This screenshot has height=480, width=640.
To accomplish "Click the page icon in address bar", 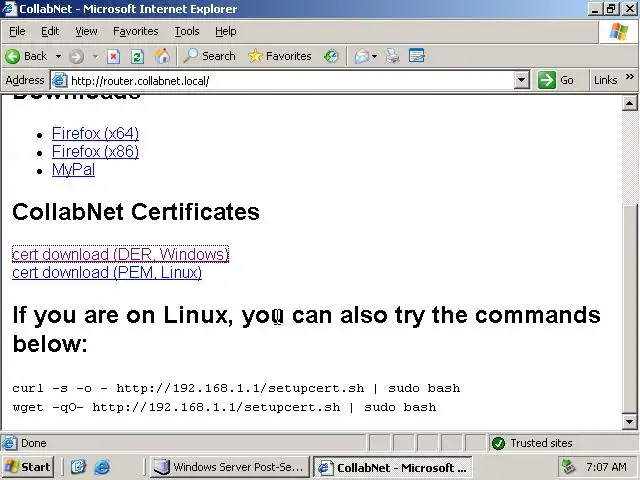I will 60,80.
